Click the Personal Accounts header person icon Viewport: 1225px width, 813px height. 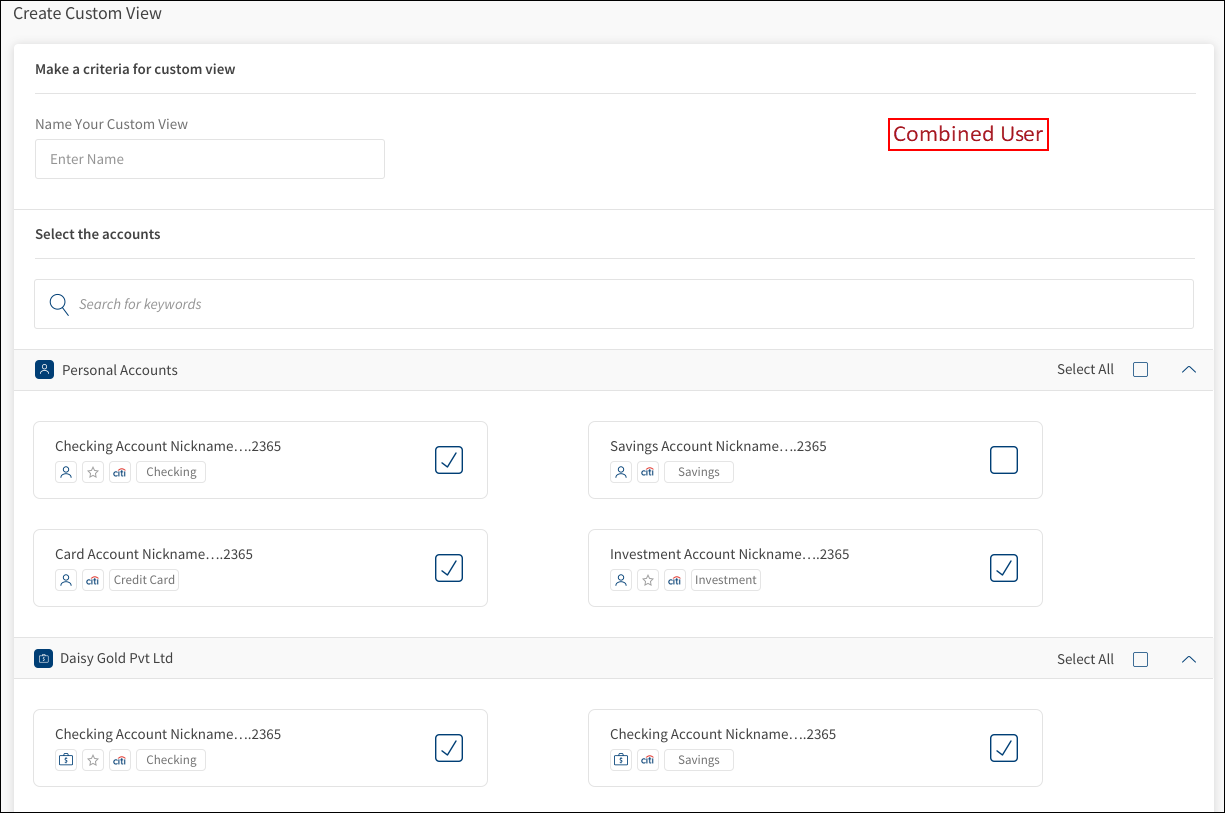[44, 370]
